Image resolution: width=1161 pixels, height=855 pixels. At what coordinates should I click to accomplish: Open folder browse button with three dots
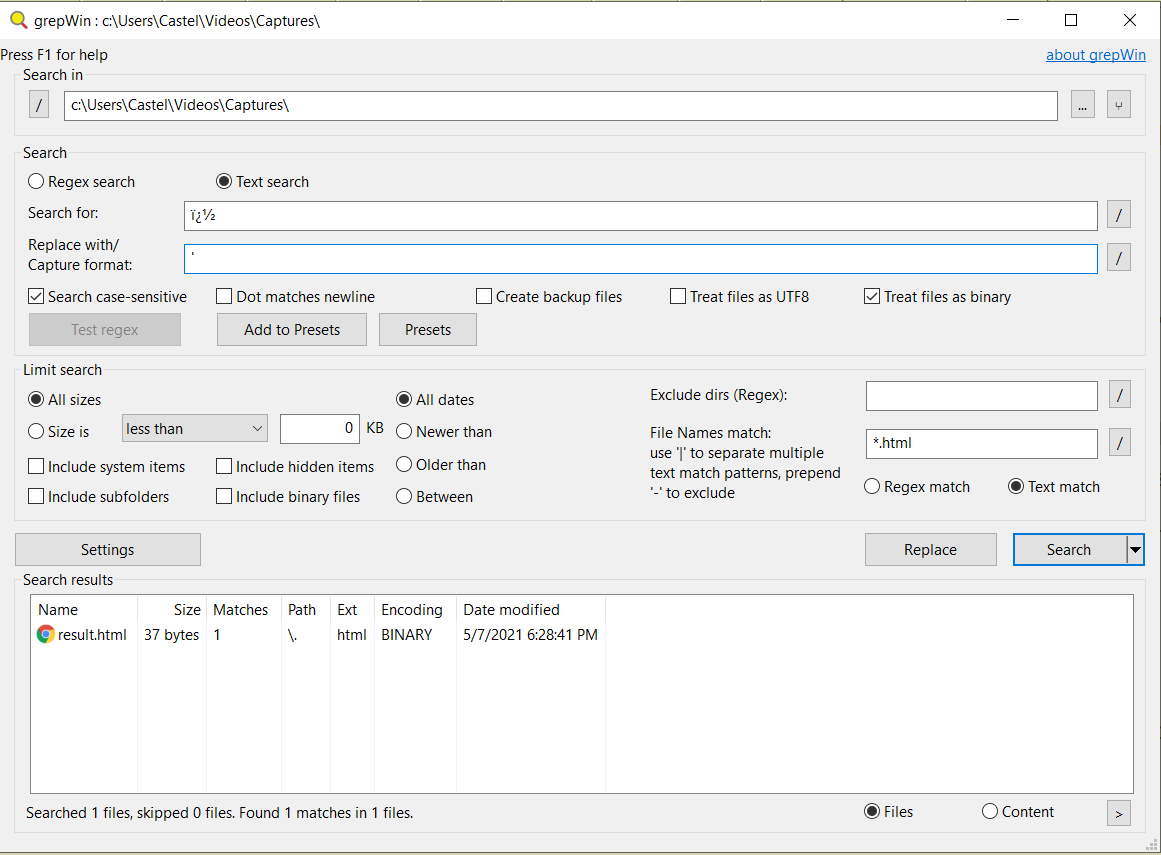coord(1083,105)
